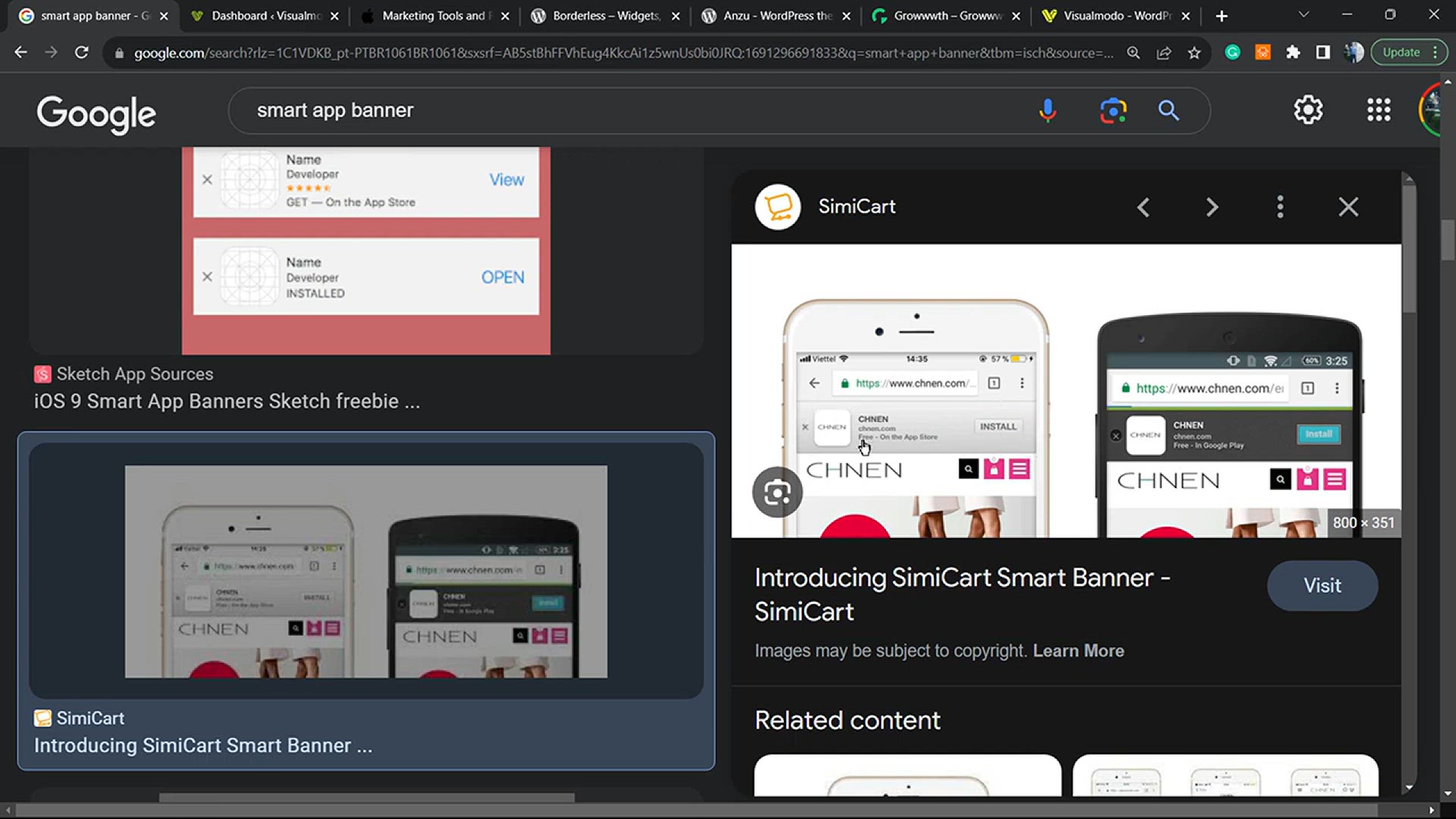Screen dimensions: 1456x819
Task: Close the Growwwth tab
Action: [1016, 16]
